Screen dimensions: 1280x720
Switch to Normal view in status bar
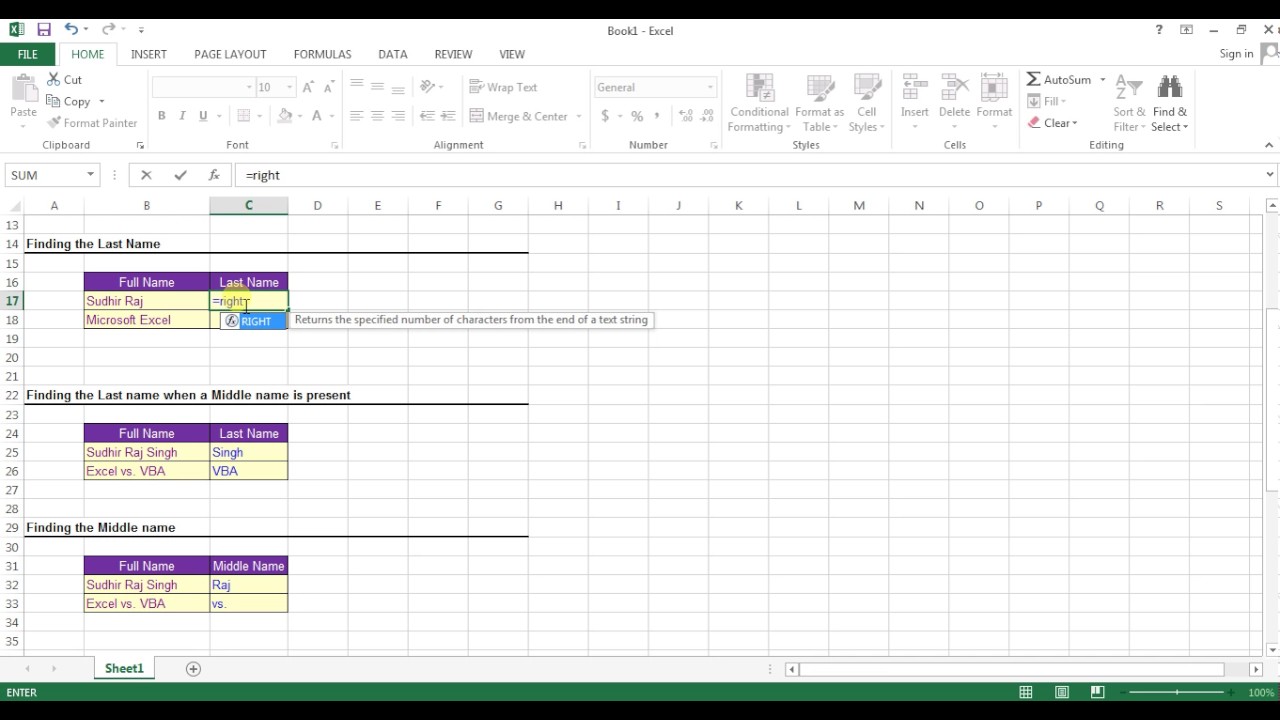point(1026,692)
